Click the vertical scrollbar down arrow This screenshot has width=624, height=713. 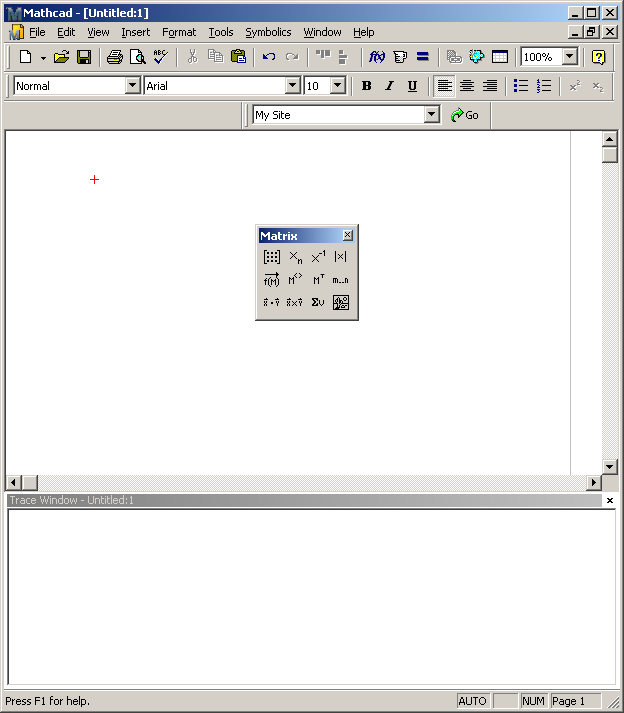[609, 466]
